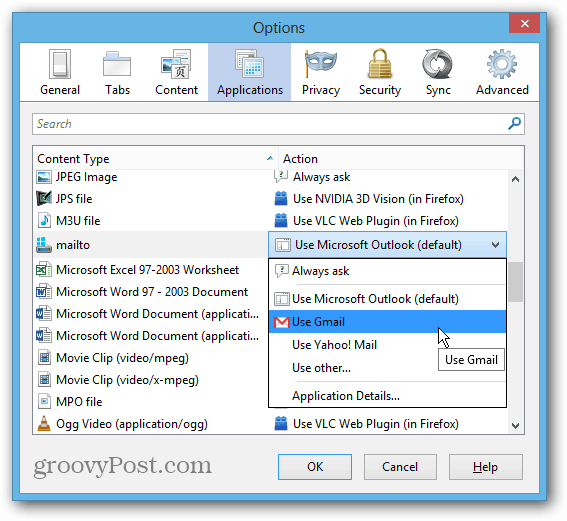Open the Advanced options tab
Image resolution: width=567 pixels, height=521 pixels.
pyautogui.click(x=502, y=72)
